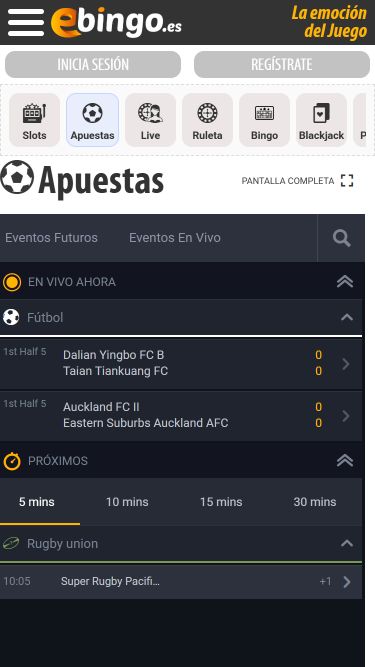Select the 10 mins filter tab
The height and width of the screenshot is (667, 375).
[127, 502]
